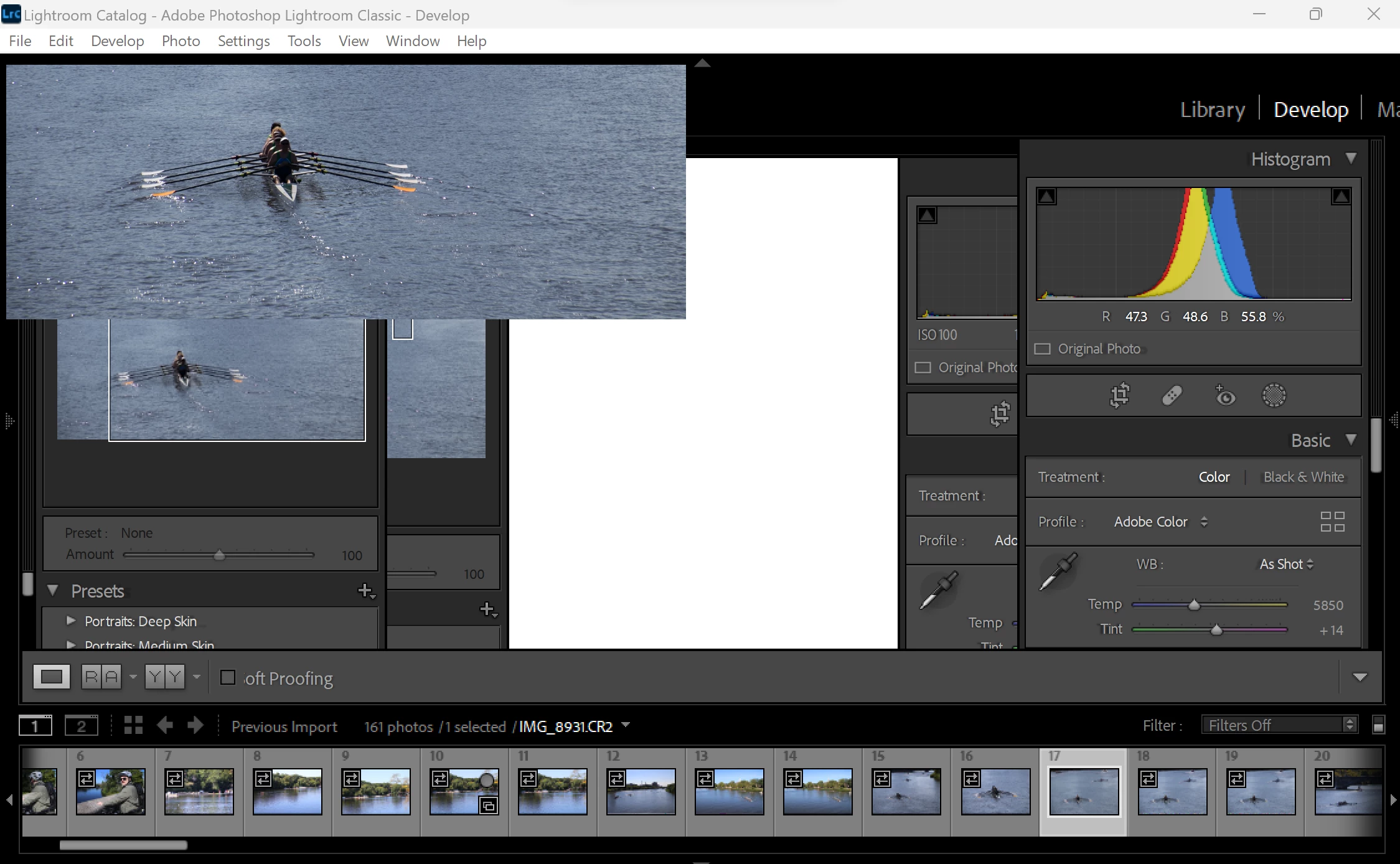Pick the White Balance Selector eyedropper
Viewport: 1400px width, 864px height.
pyautogui.click(x=1058, y=570)
